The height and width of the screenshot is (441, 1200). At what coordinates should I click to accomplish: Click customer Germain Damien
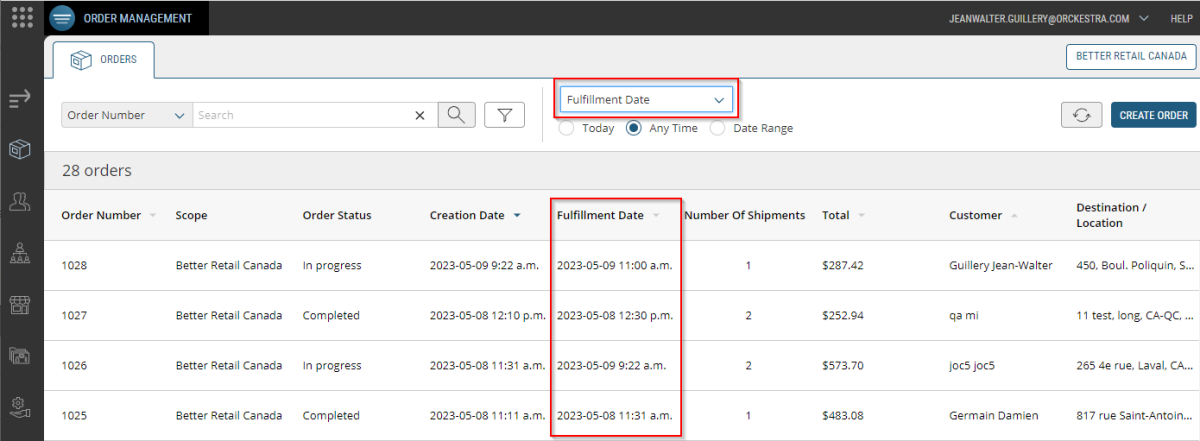click(x=994, y=415)
